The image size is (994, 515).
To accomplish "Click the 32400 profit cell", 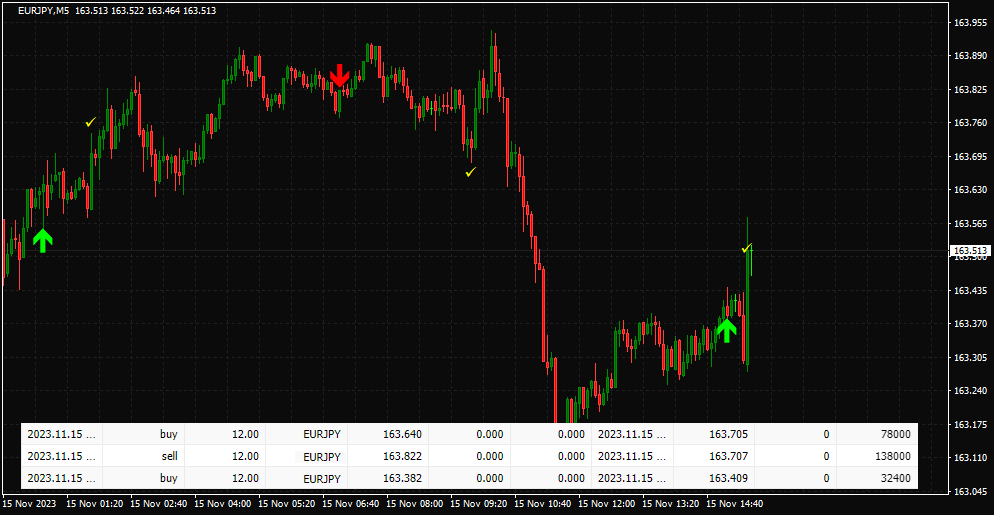I will click(877, 478).
